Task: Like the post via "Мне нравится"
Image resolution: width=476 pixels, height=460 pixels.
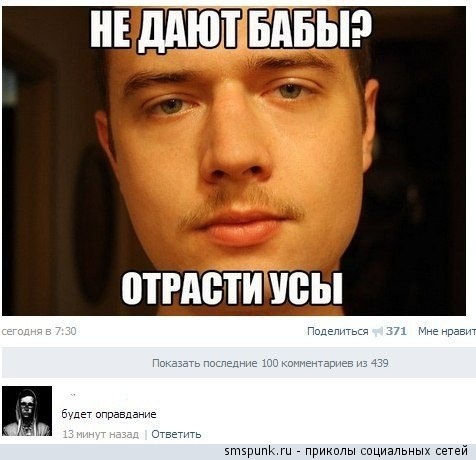Action: click(447, 331)
